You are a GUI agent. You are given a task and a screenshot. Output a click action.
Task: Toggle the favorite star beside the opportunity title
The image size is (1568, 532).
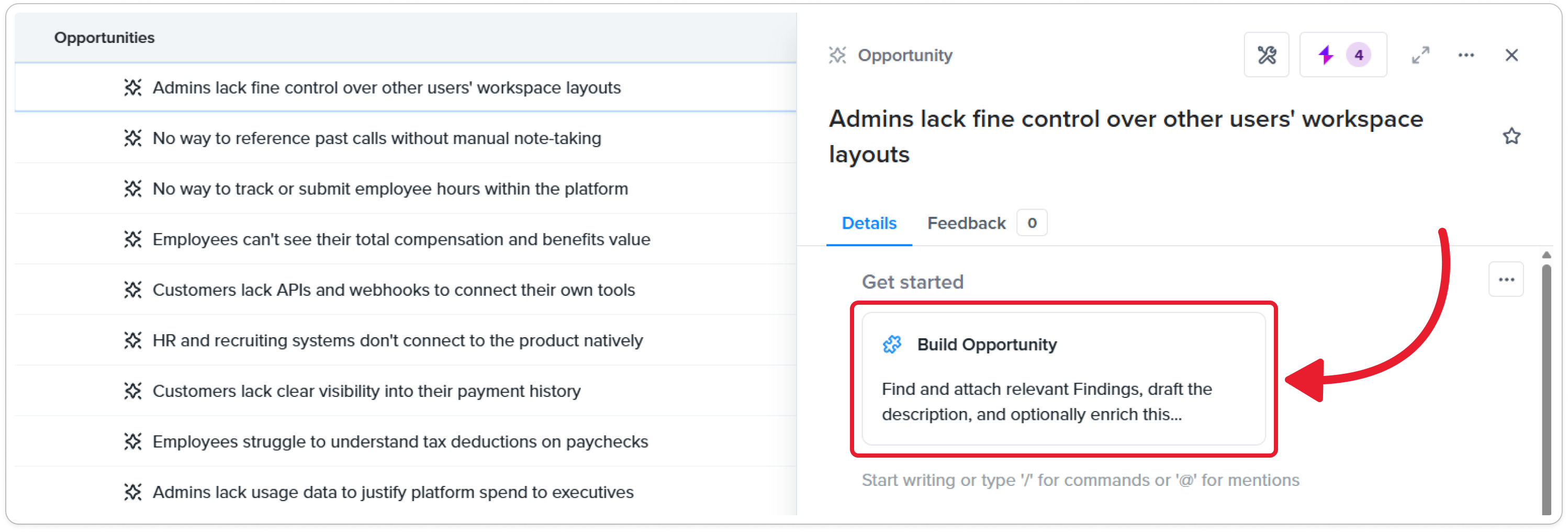point(1511,136)
